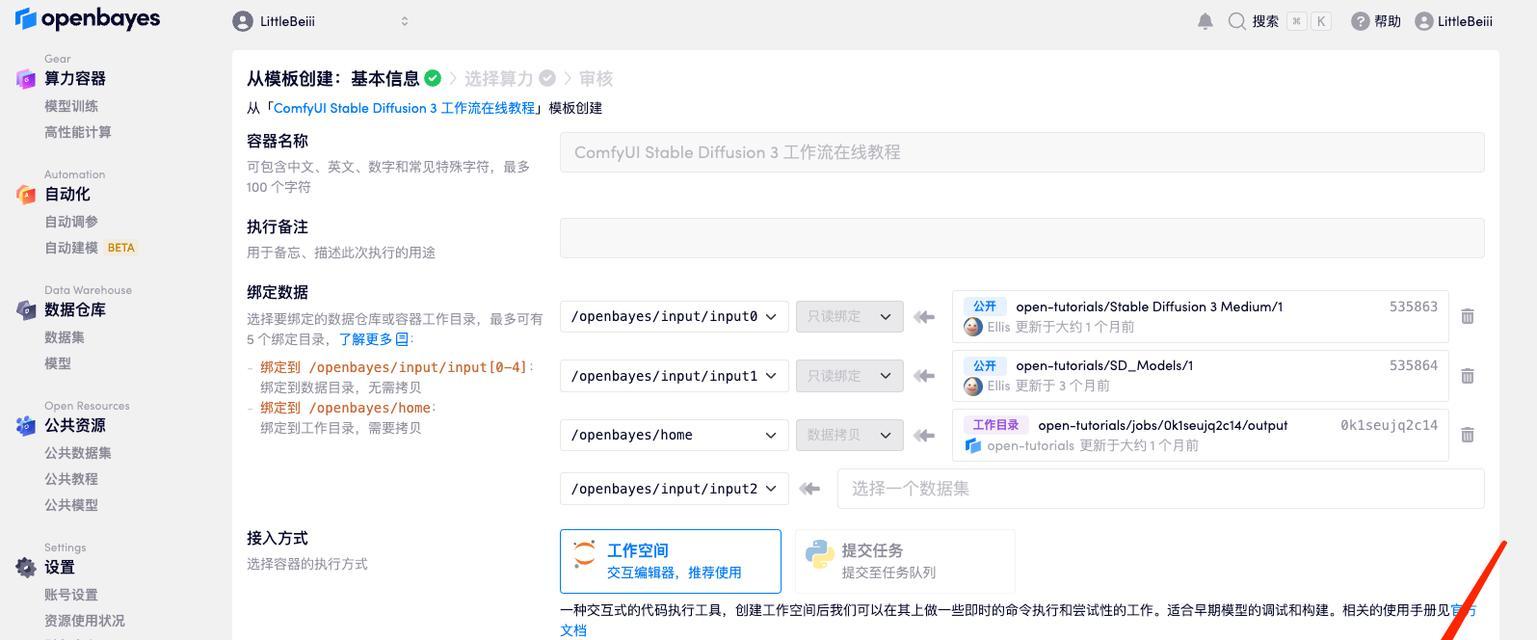Click the 选择一个数据集 field
Viewport: 1537px width, 640px height.
(1161, 489)
